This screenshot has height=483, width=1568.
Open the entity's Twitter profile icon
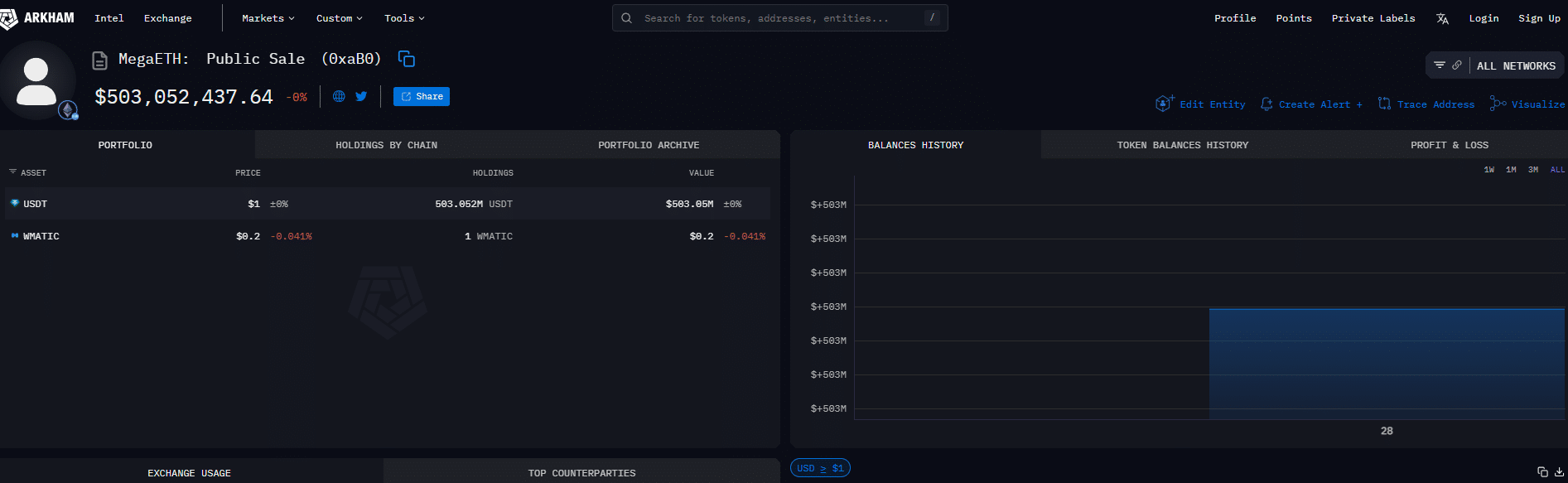[x=361, y=96]
